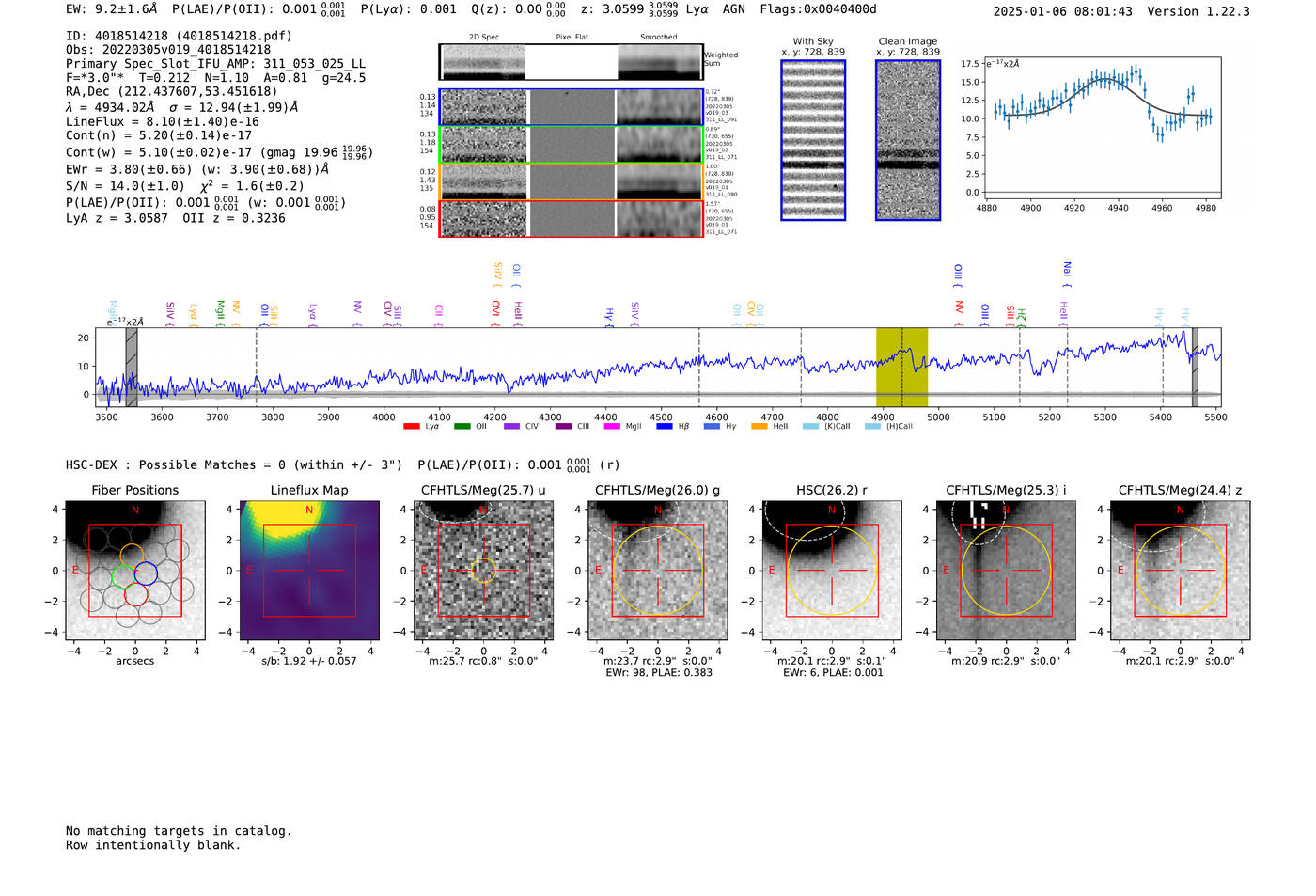1316x896 pixels.
Task: Click the 2D Spec column heading
Action: (x=483, y=37)
